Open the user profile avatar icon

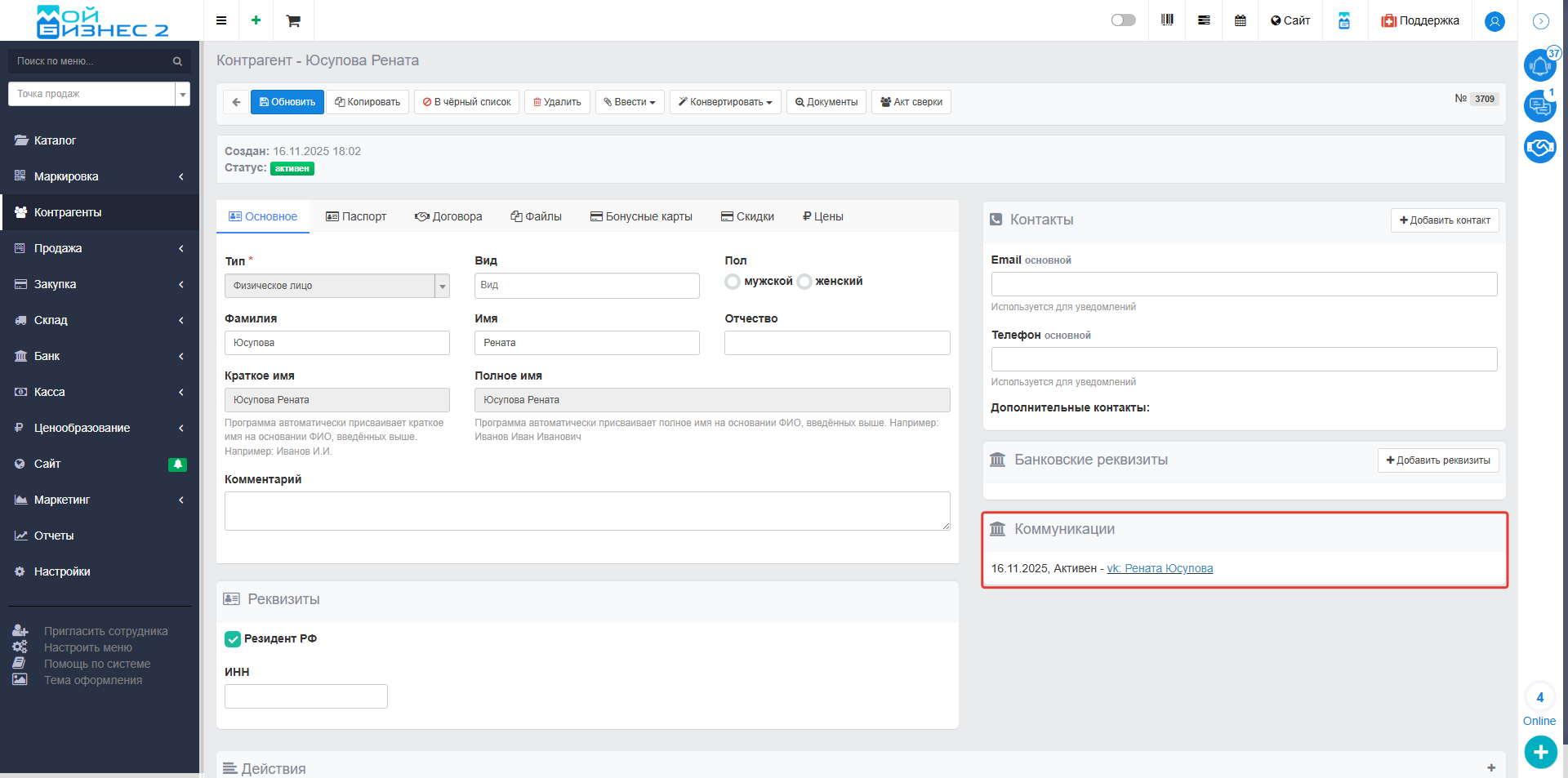(x=1494, y=21)
